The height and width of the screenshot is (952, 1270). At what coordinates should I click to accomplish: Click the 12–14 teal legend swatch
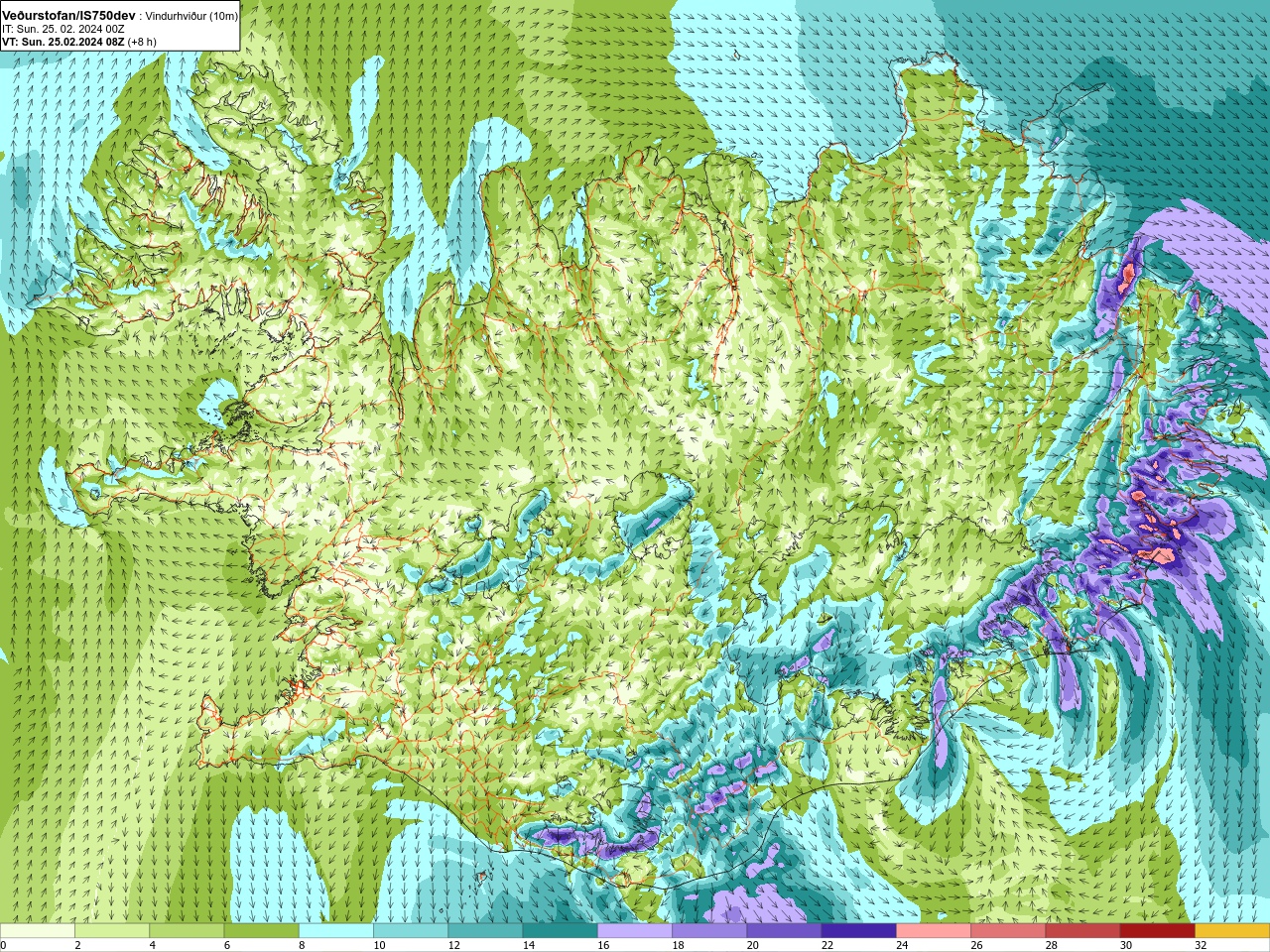(x=485, y=931)
